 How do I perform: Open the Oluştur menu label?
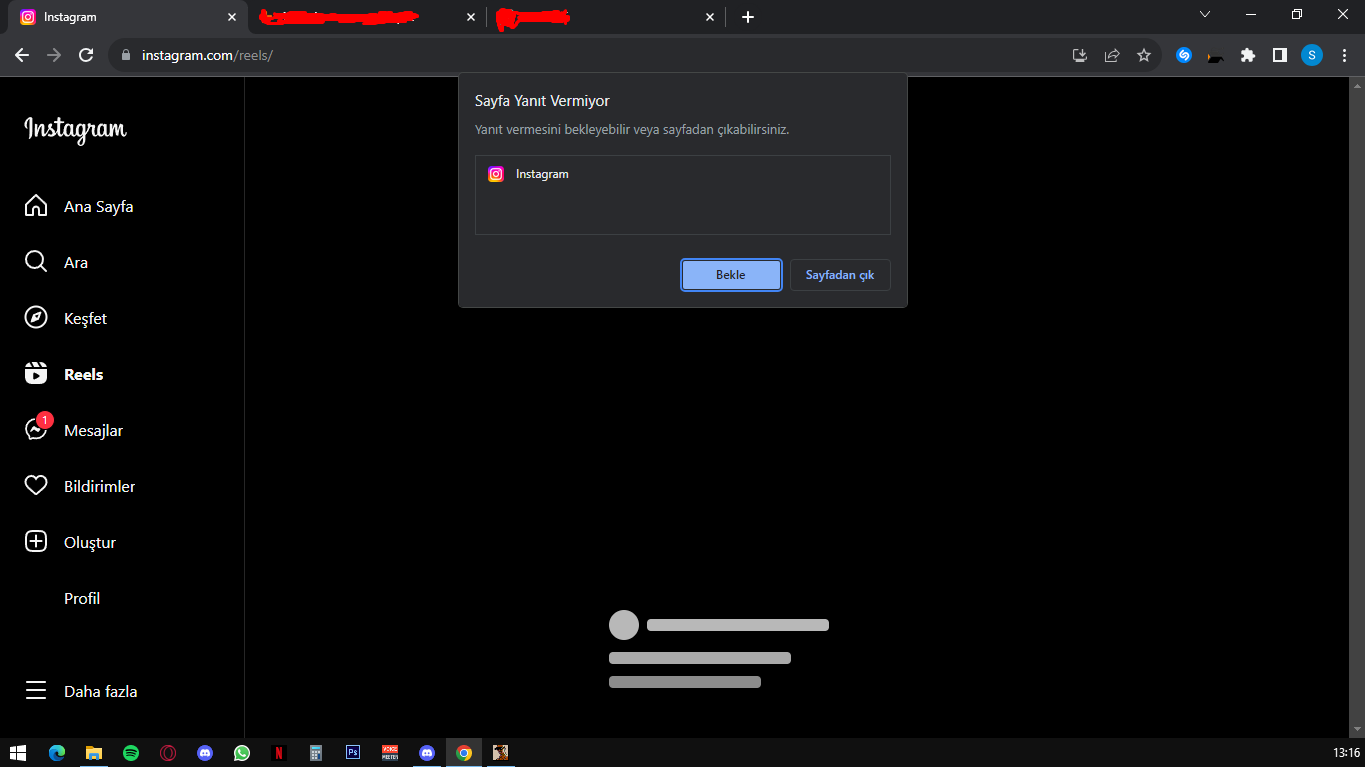click(90, 543)
